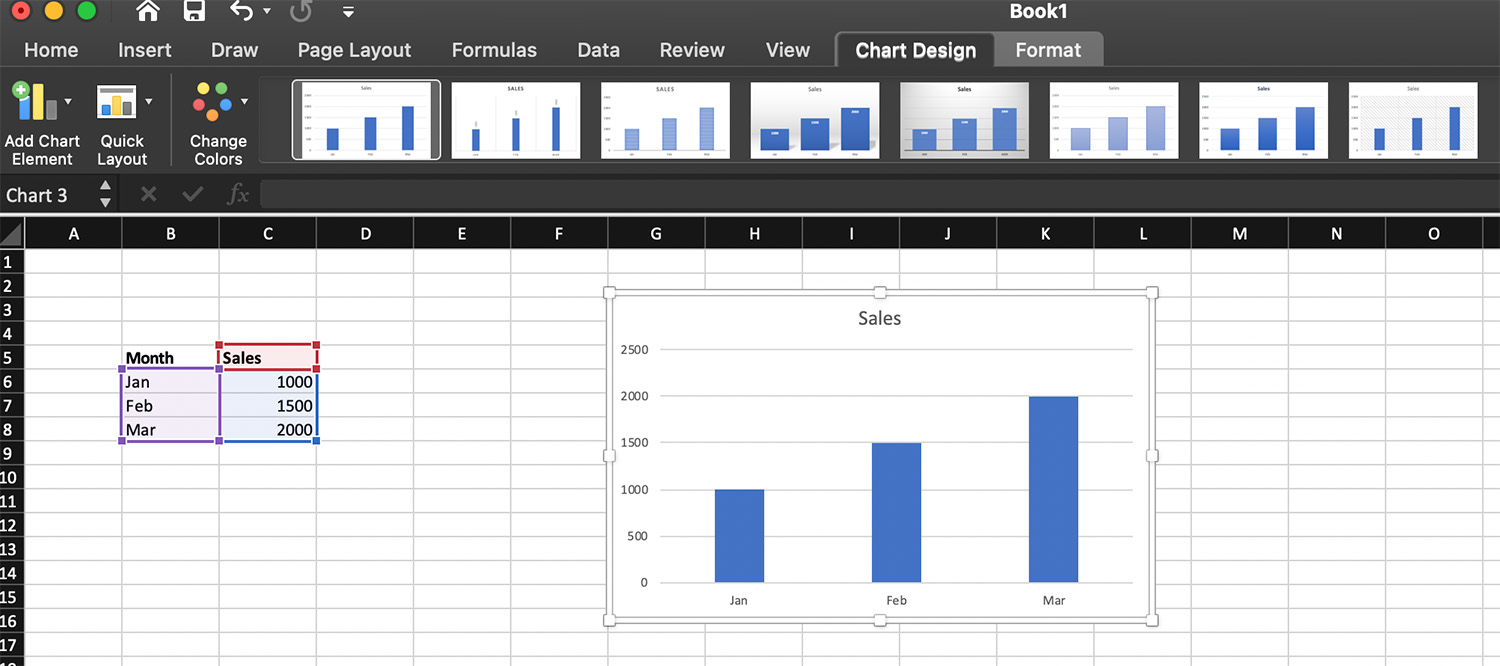Expand the toolbar overflow chevron

347,12
